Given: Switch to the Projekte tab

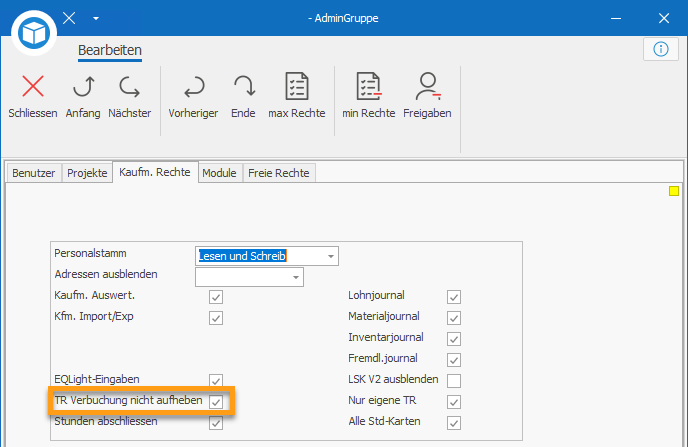Looking at the screenshot, I should coord(87,173).
